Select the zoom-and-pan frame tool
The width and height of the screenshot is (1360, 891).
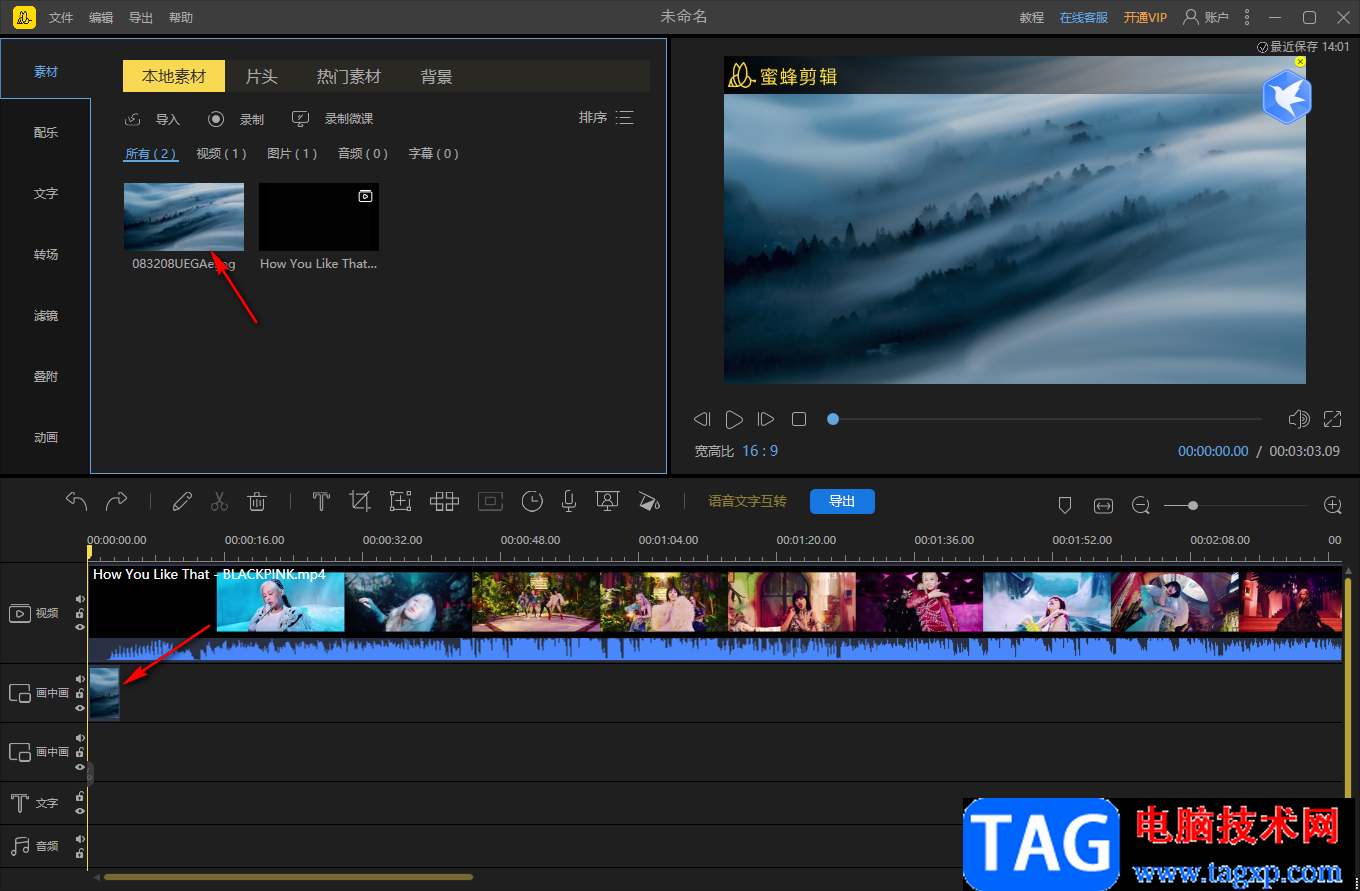[401, 501]
